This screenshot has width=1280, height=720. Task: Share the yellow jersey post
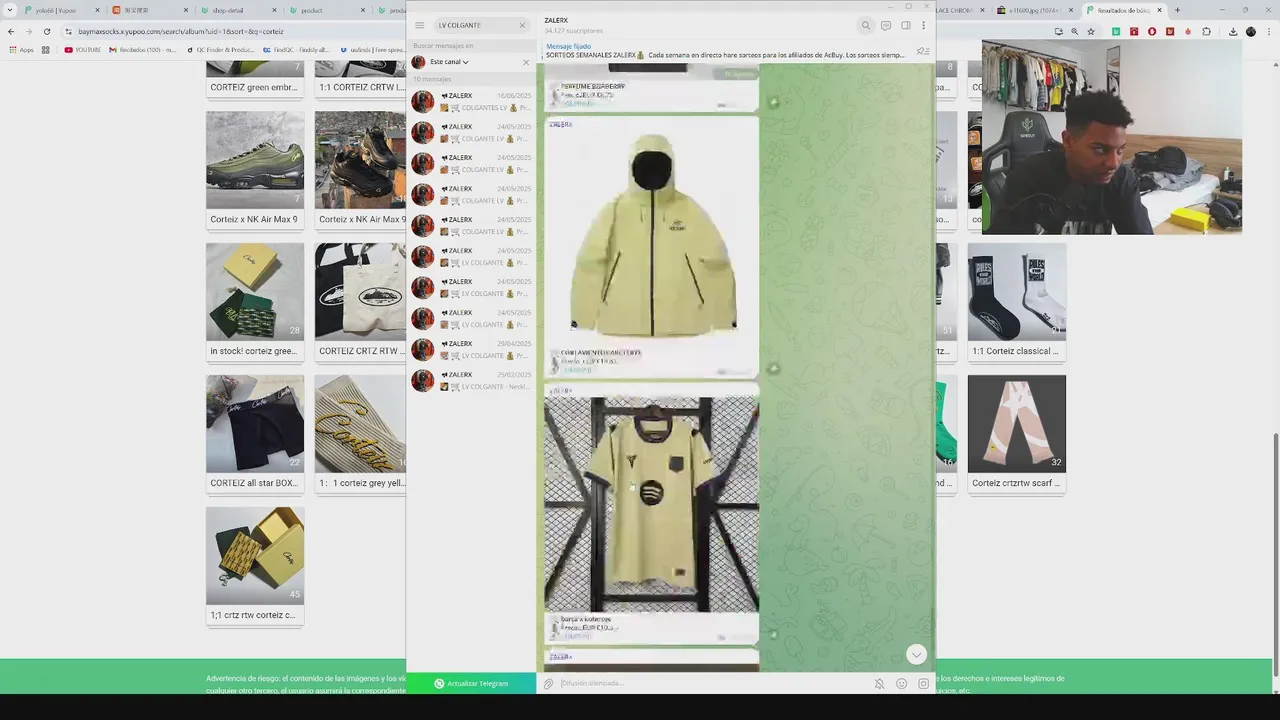pyautogui.click(x=773, y=634)
